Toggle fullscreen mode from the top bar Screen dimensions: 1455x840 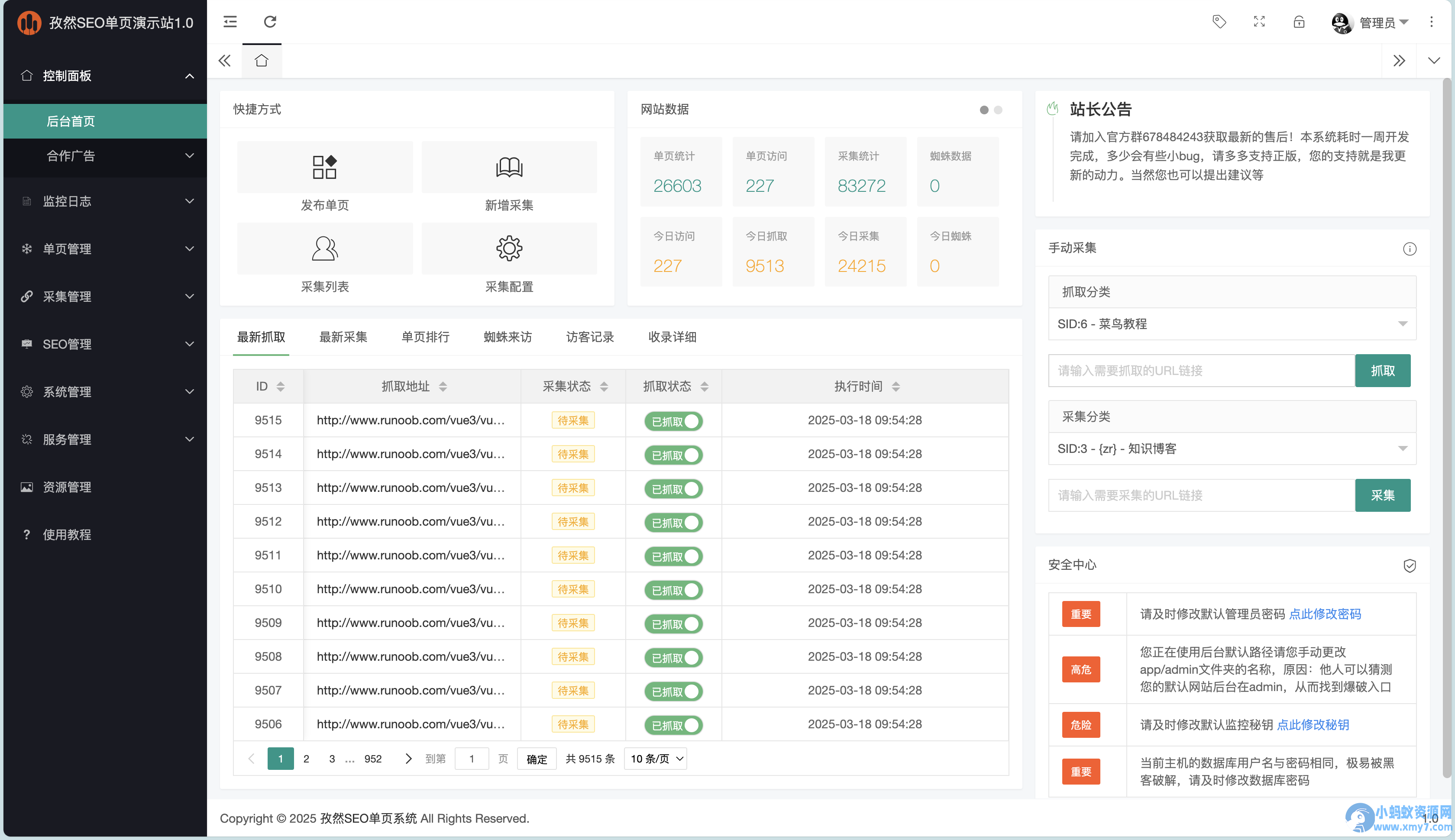pyautogui.click(x=1259, y=21)
